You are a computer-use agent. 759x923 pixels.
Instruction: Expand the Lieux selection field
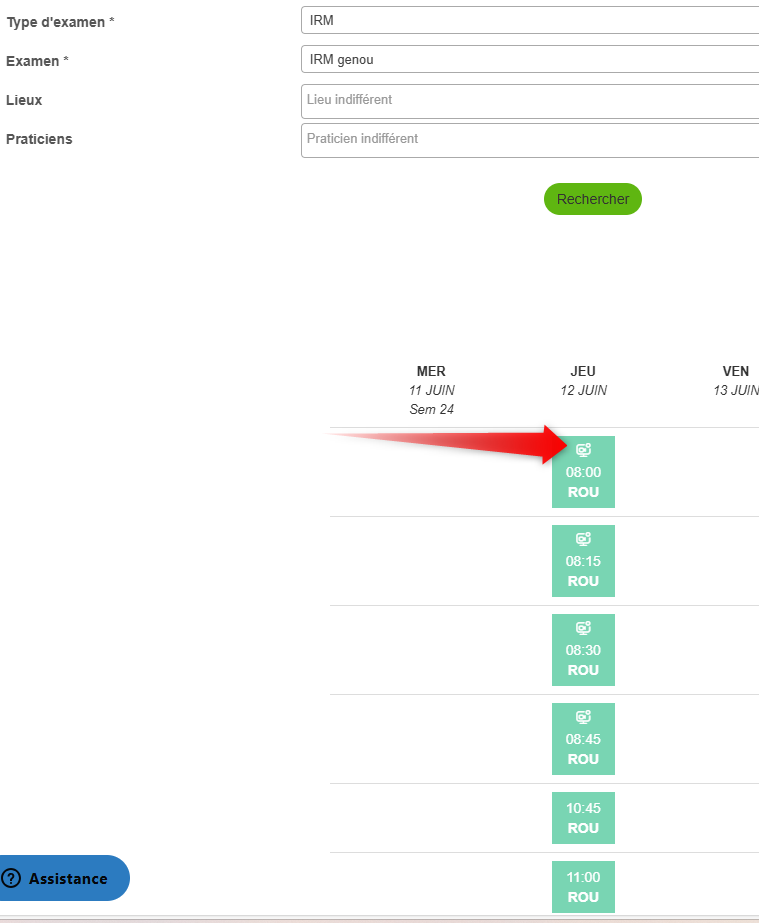[x=530, y=101]
